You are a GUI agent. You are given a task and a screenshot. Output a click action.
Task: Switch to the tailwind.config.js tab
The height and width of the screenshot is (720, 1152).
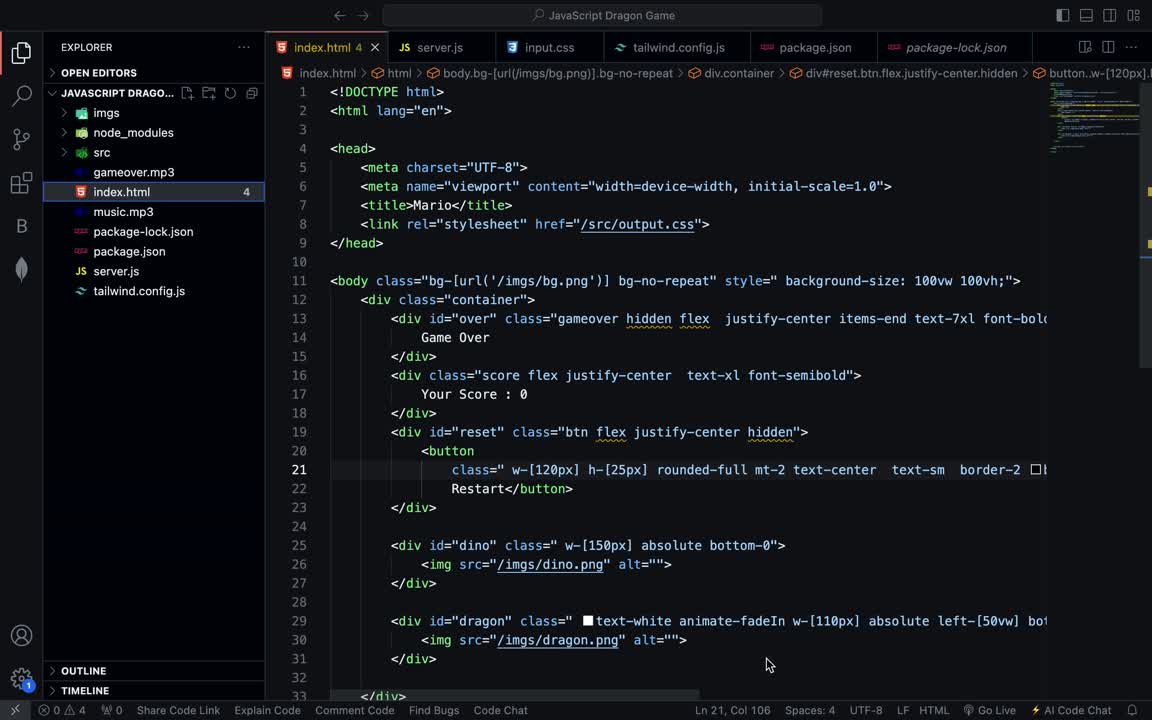coord(678,47)
